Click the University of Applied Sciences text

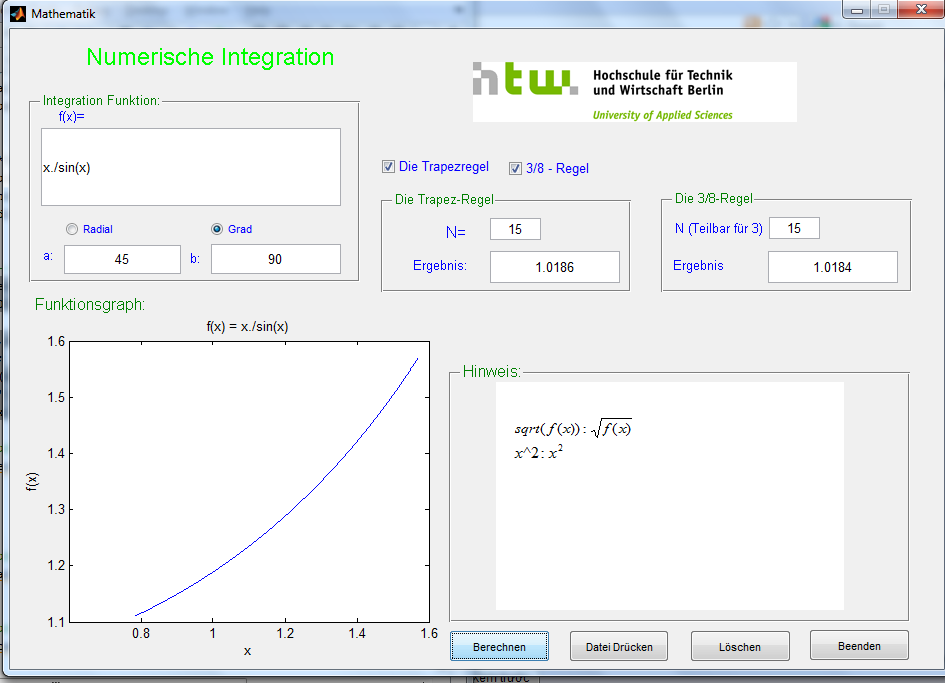tap(662, 115)
